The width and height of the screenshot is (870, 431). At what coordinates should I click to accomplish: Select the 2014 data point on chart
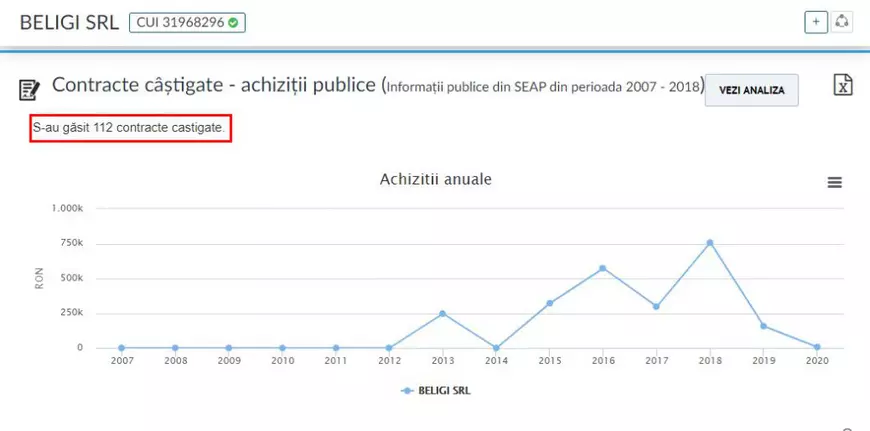[496, 348]
